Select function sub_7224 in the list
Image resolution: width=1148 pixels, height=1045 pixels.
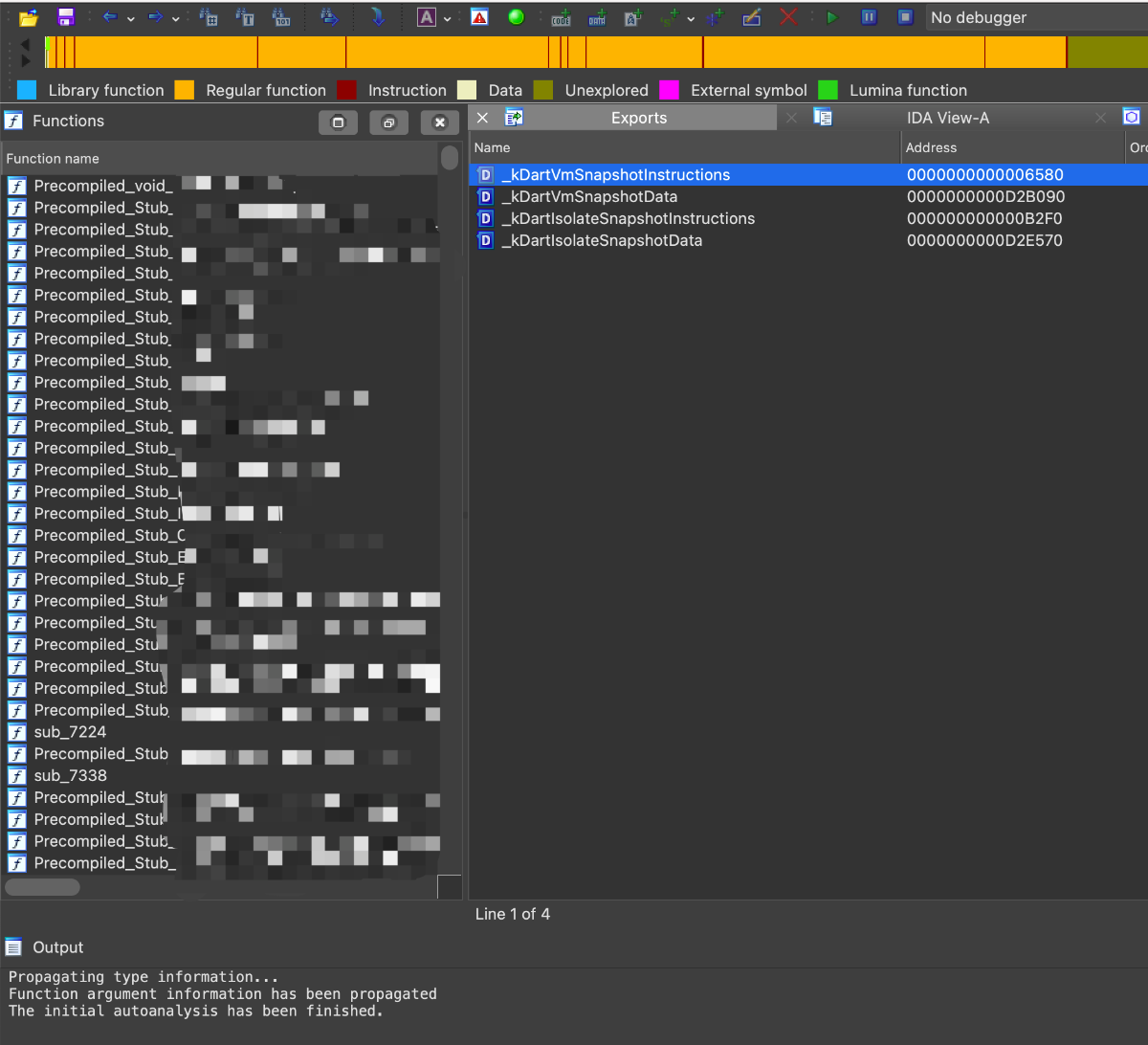(x=70, y=732)
